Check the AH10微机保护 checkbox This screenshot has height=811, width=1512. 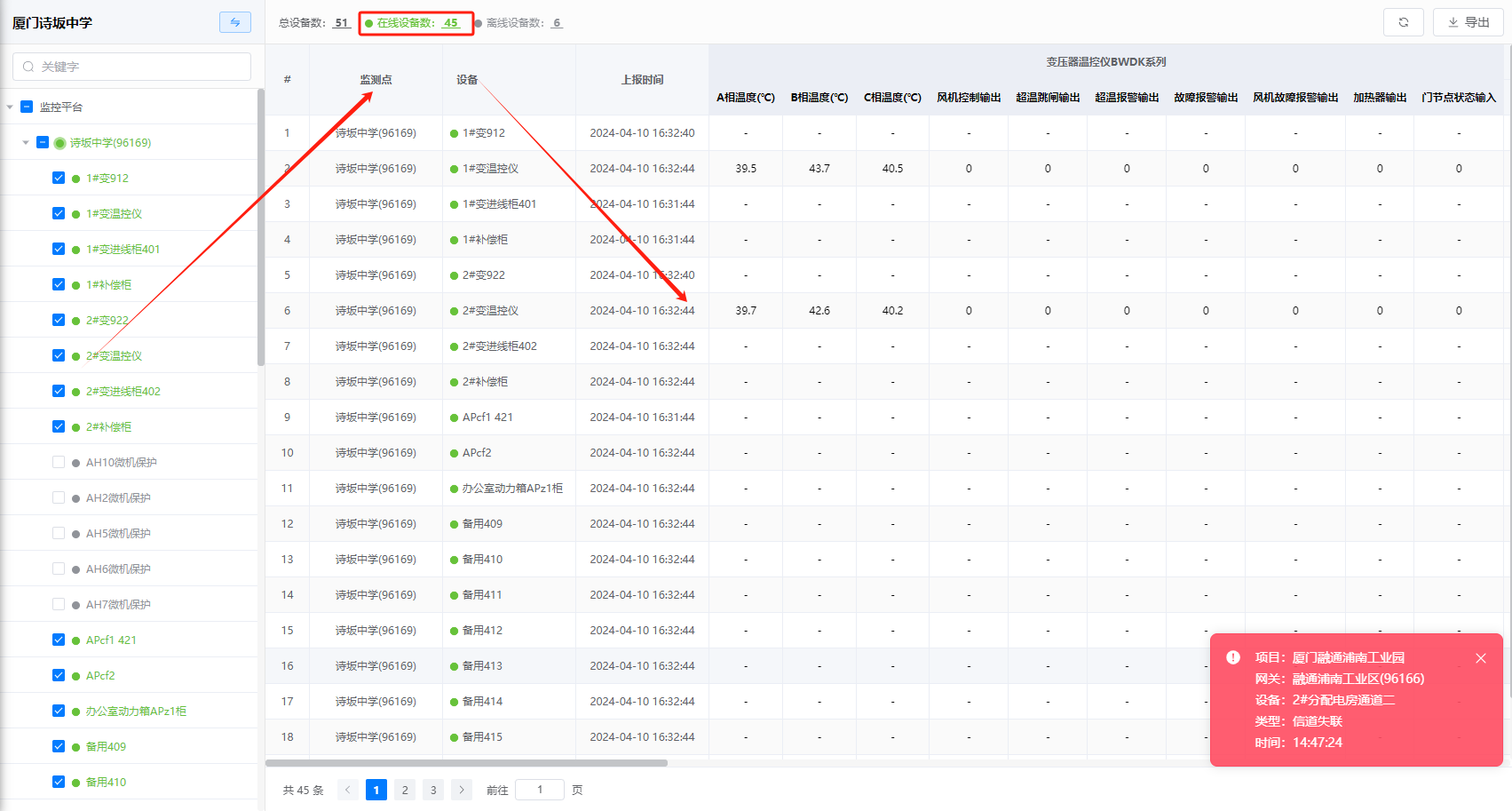[x=59, y=462]
